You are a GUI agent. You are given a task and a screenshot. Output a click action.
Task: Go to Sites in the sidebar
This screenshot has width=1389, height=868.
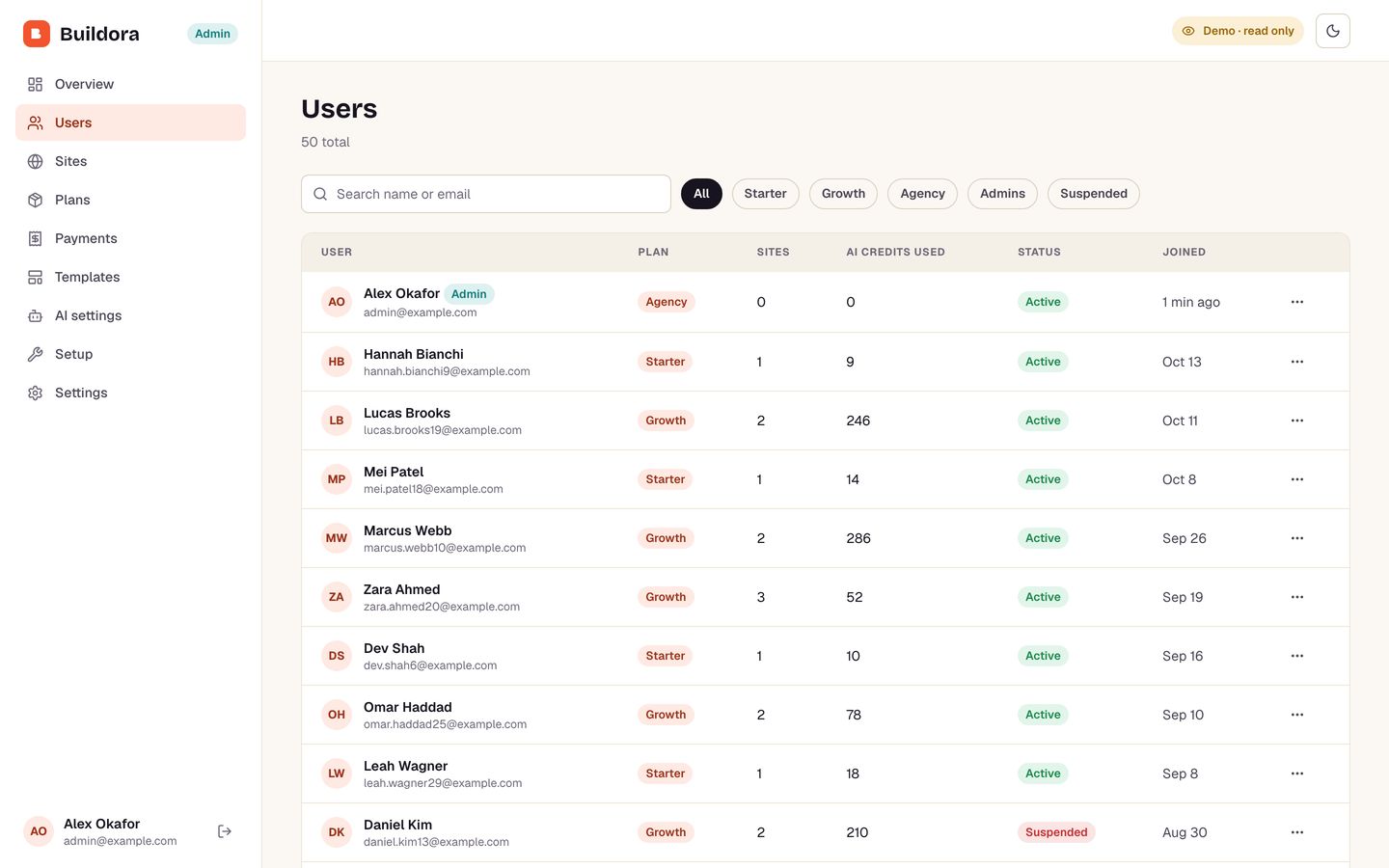[130, 161]
